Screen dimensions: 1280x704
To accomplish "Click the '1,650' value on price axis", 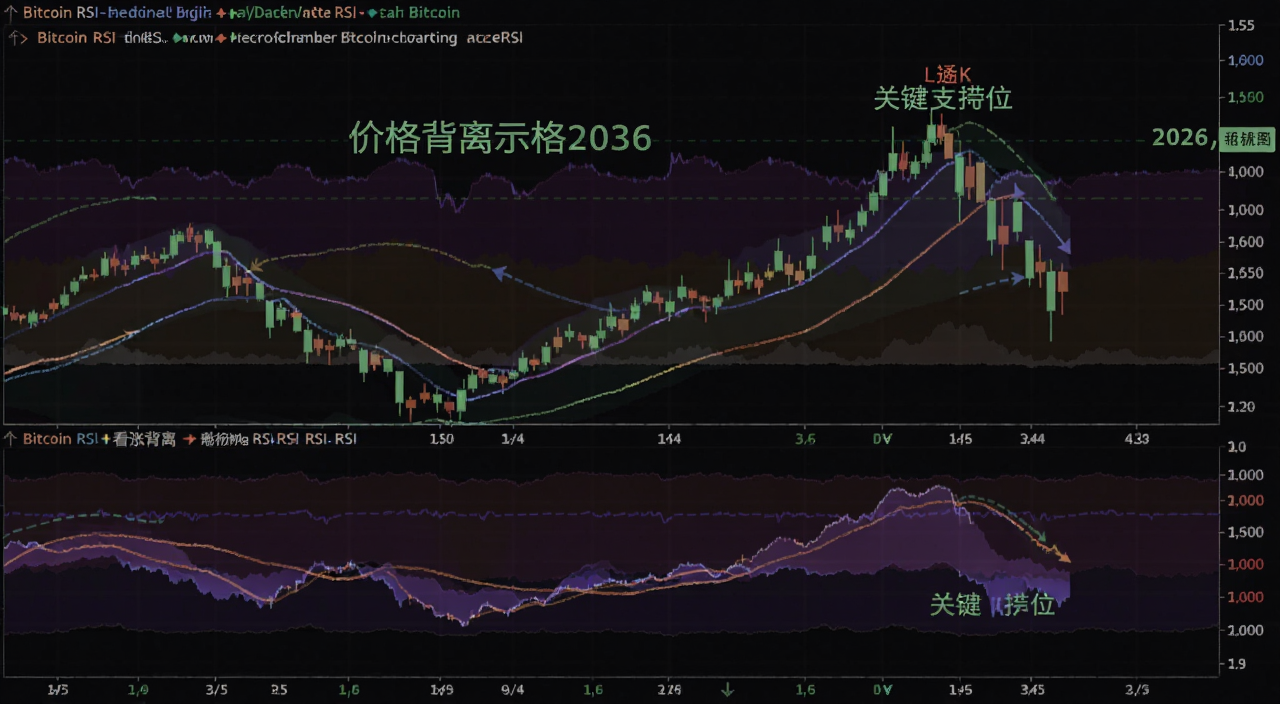I will [1245, 273].
